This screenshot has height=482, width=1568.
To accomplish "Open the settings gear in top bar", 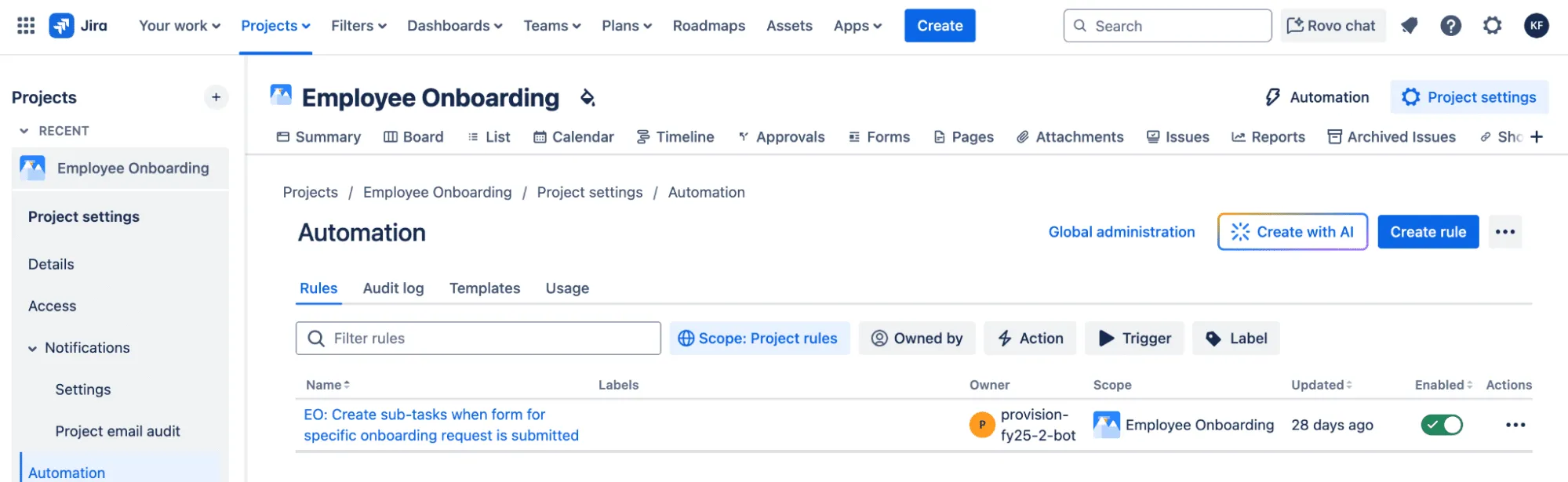I will point(1492,26).
